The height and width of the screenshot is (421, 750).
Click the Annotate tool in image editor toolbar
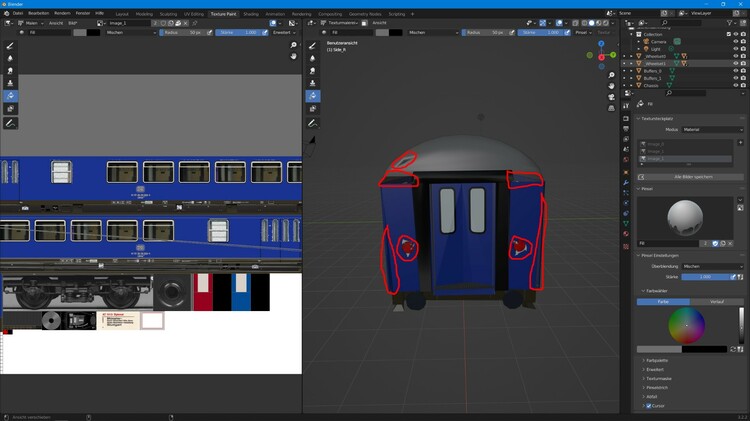tap(10, 122)
